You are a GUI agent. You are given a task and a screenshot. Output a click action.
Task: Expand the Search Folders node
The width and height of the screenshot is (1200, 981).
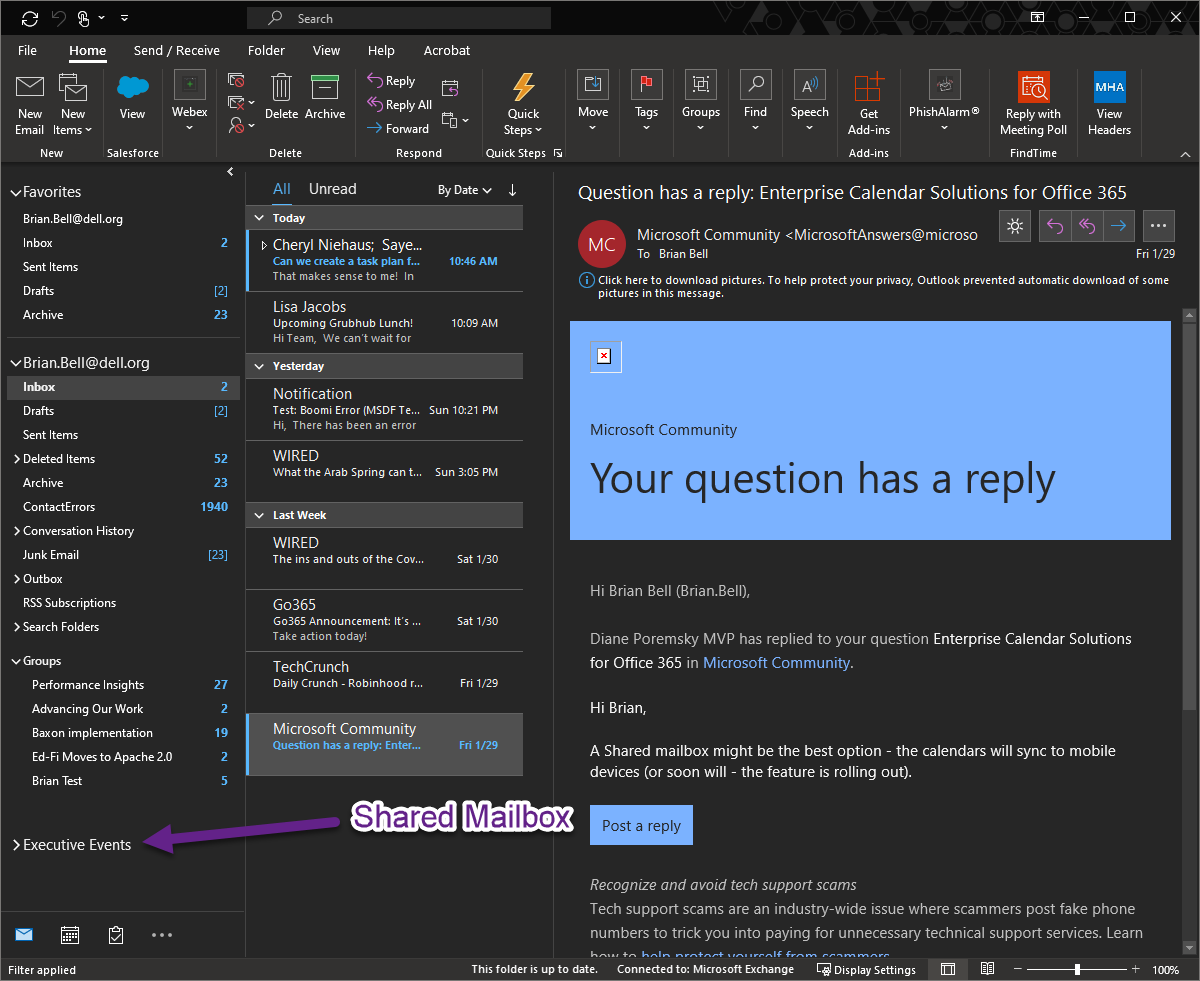coord(16,627)
